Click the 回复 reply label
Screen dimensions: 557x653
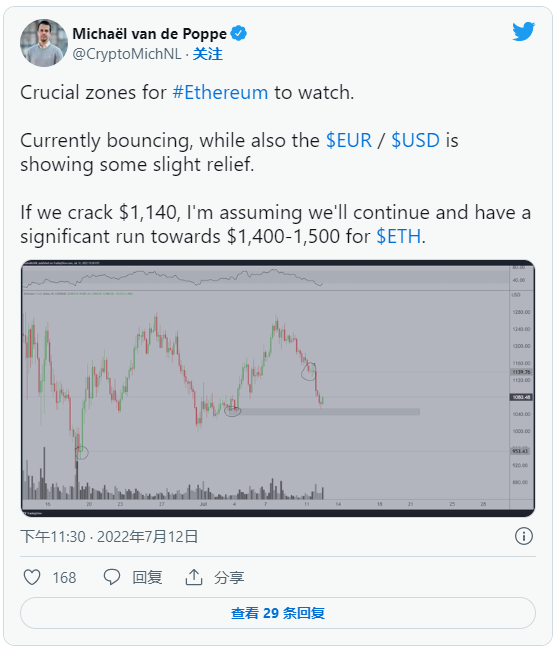(x=147, y=578)
